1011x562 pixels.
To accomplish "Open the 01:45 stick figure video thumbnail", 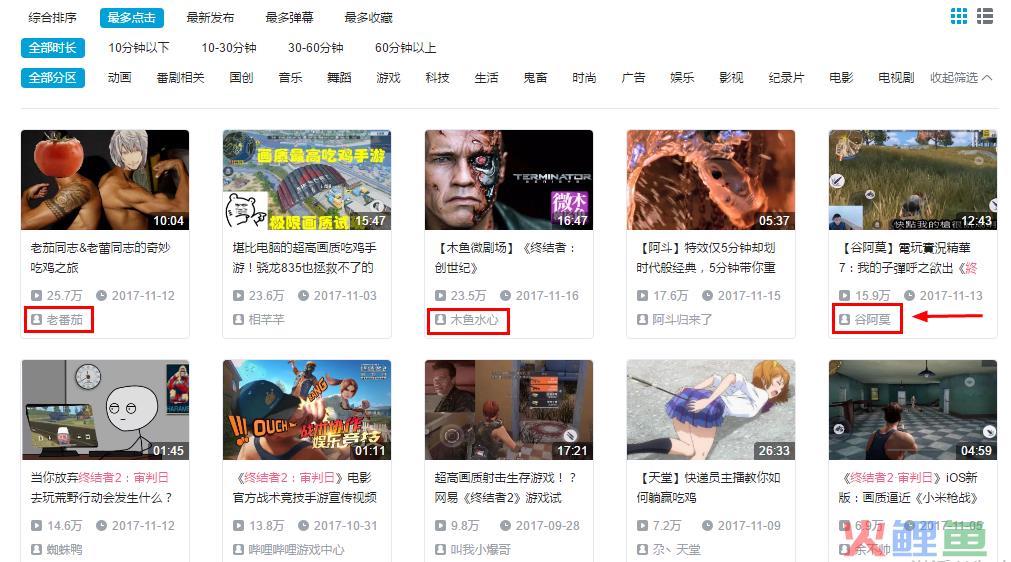I will point(105,410).
